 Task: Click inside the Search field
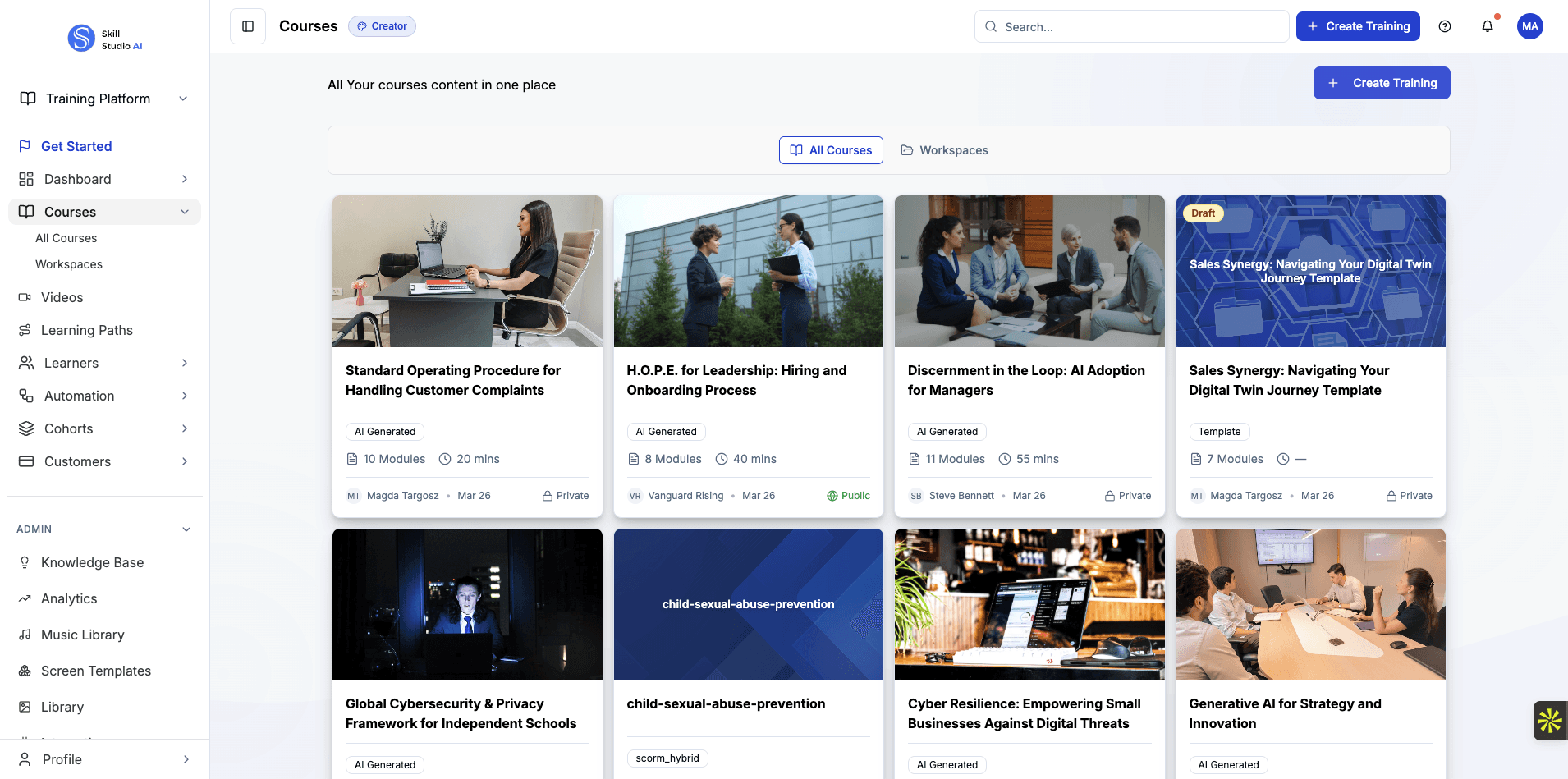[x=1131, y=26]
